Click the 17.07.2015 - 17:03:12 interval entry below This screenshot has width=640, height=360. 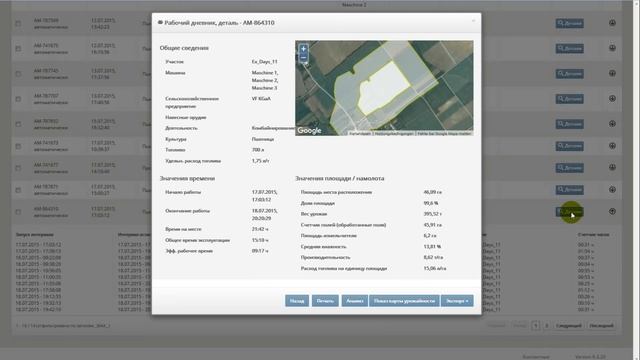pos(38,245)
